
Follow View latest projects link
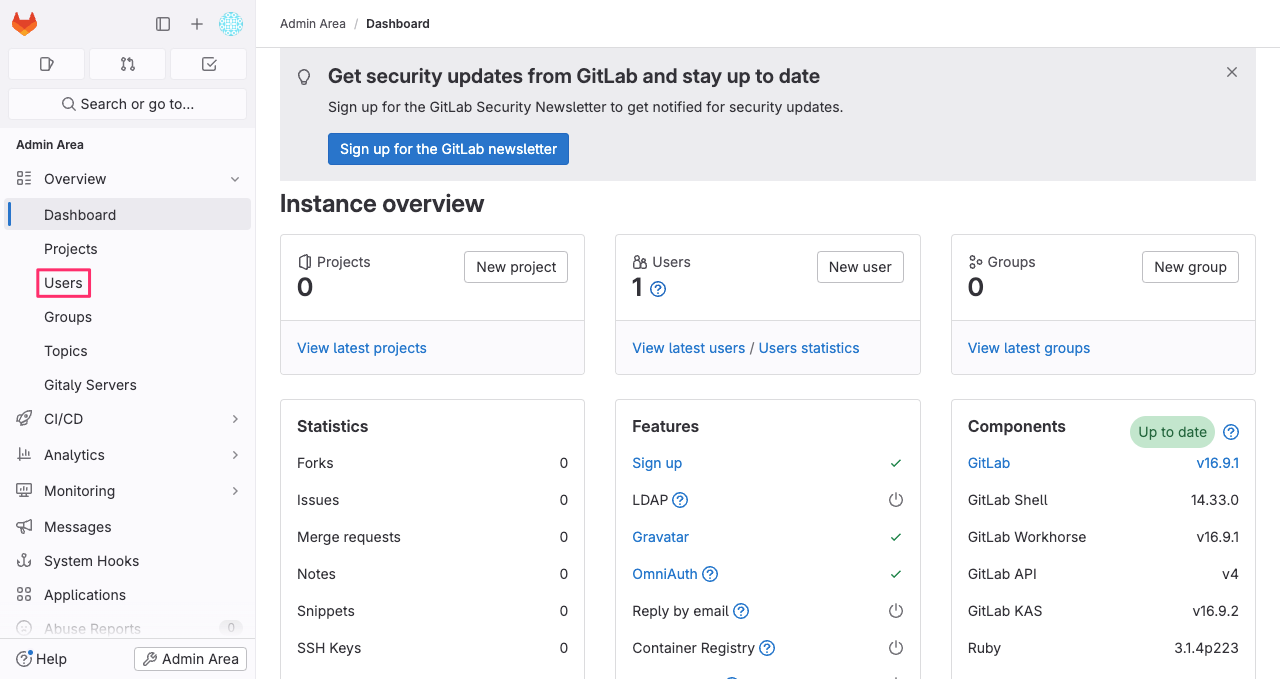tap(362, 348)
